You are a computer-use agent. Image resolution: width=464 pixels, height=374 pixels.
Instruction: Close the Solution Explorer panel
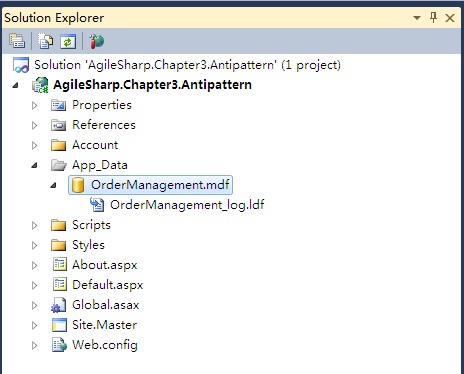(x=450, y=18)
